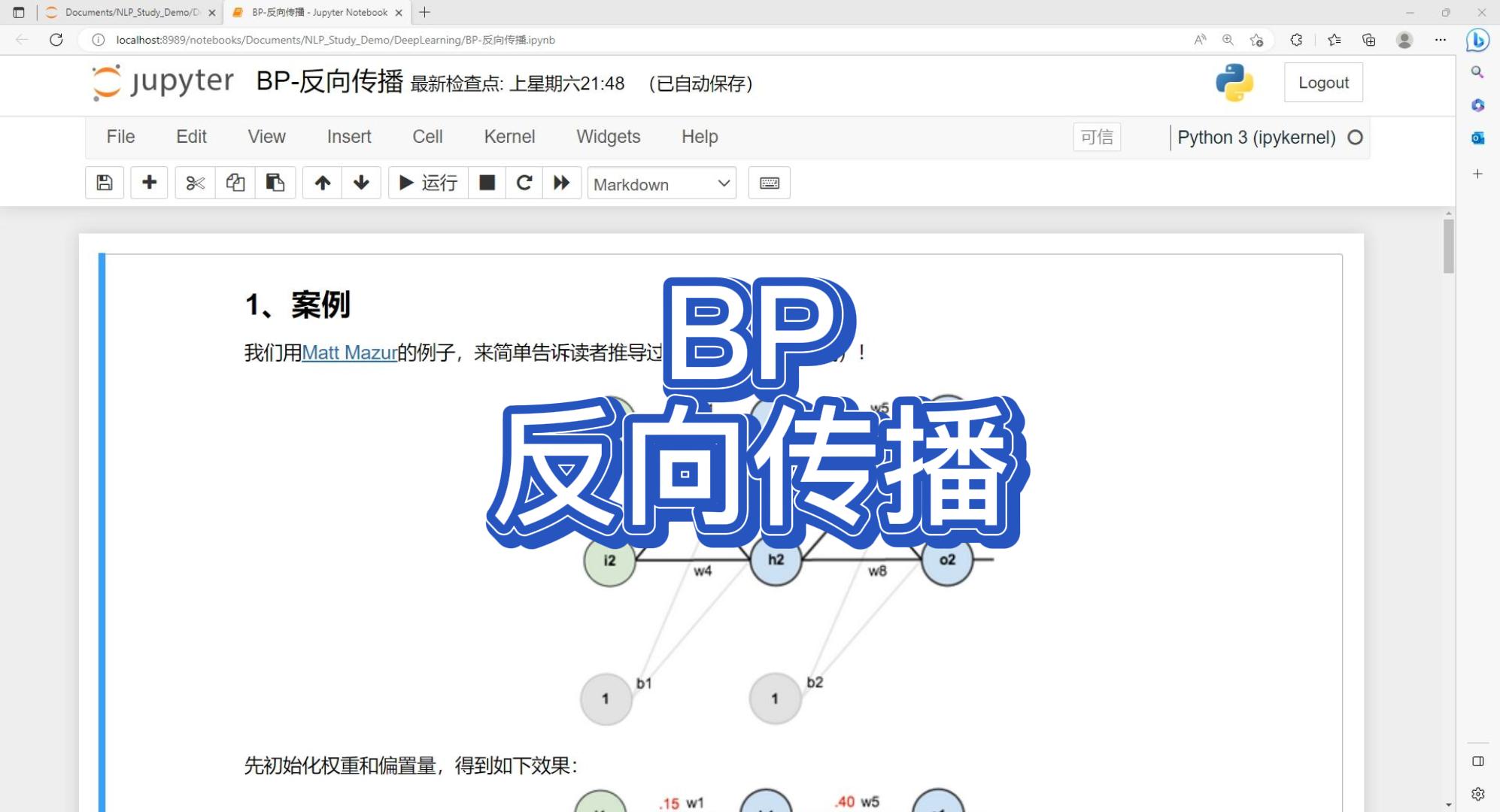Click the 运行 run button
1500x812 pixels.
click(x=428, y=183)
